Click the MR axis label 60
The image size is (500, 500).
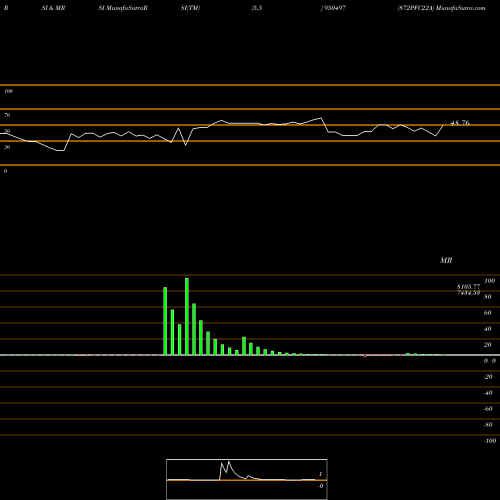pos(488,313)
